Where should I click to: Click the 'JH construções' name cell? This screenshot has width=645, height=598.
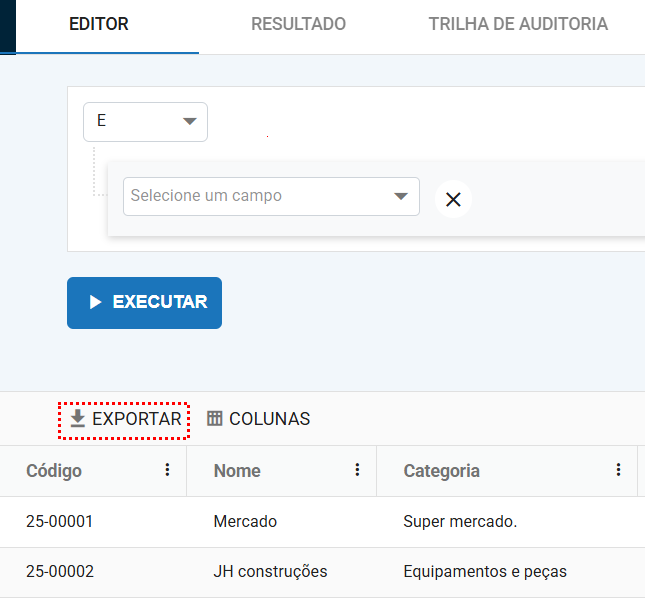click(270, 572)
